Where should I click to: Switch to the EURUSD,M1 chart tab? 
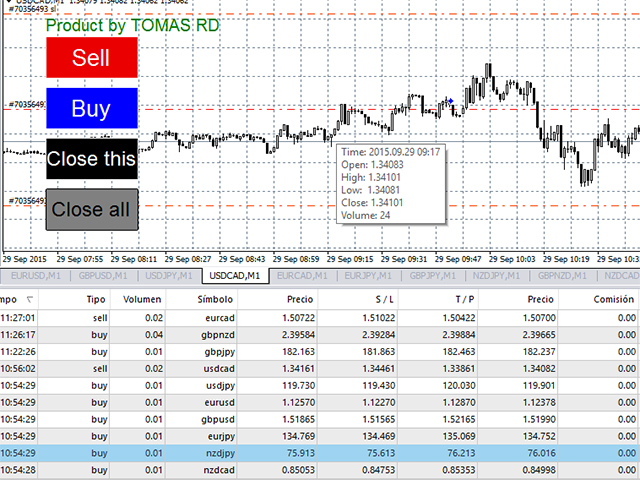point(36,276)
